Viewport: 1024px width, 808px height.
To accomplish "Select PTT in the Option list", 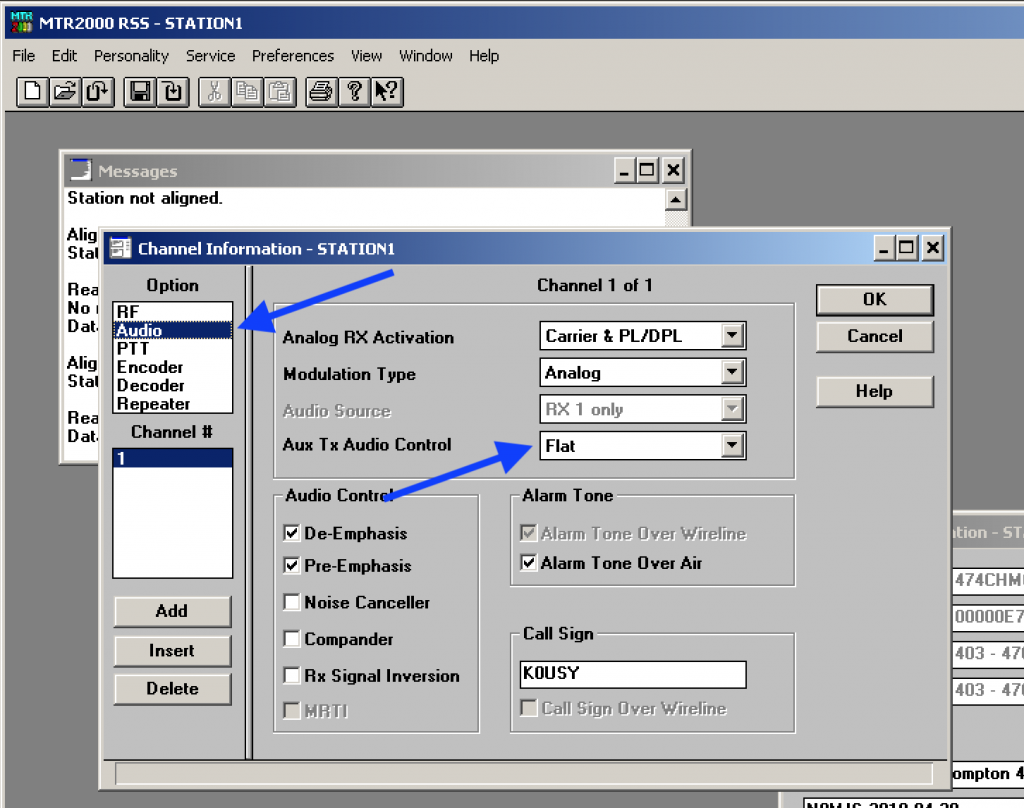I will click(172, 348).
